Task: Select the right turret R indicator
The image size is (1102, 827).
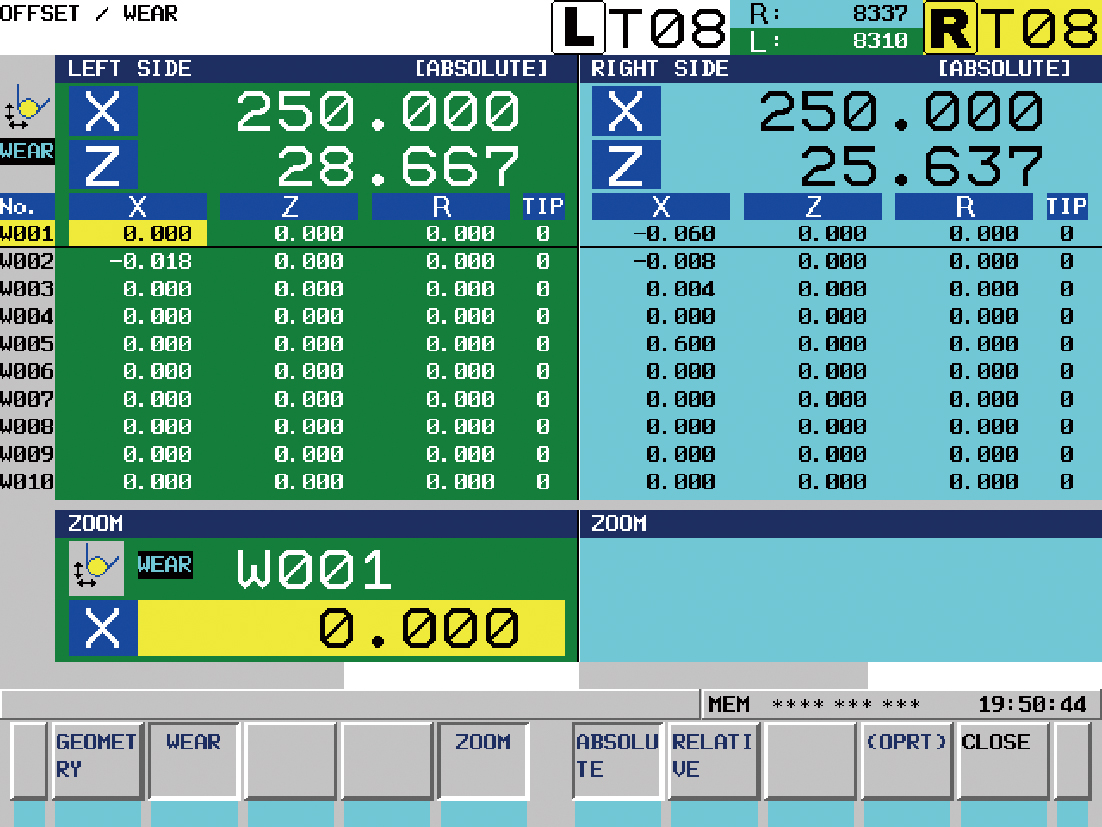Action: (x=950, y=28)
